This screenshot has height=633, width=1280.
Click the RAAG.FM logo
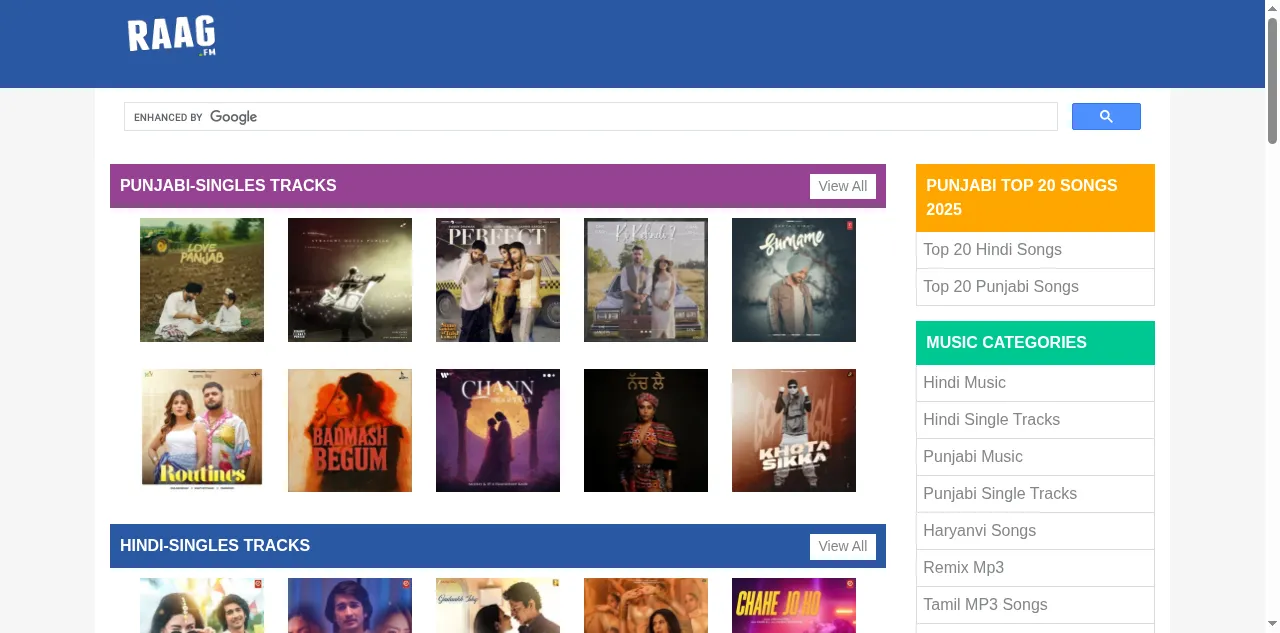click(x=171, y=37)
